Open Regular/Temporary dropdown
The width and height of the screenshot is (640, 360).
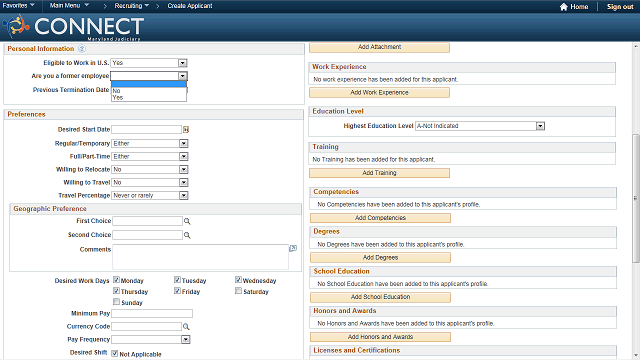pyautogui.click(x=150, y=143)
